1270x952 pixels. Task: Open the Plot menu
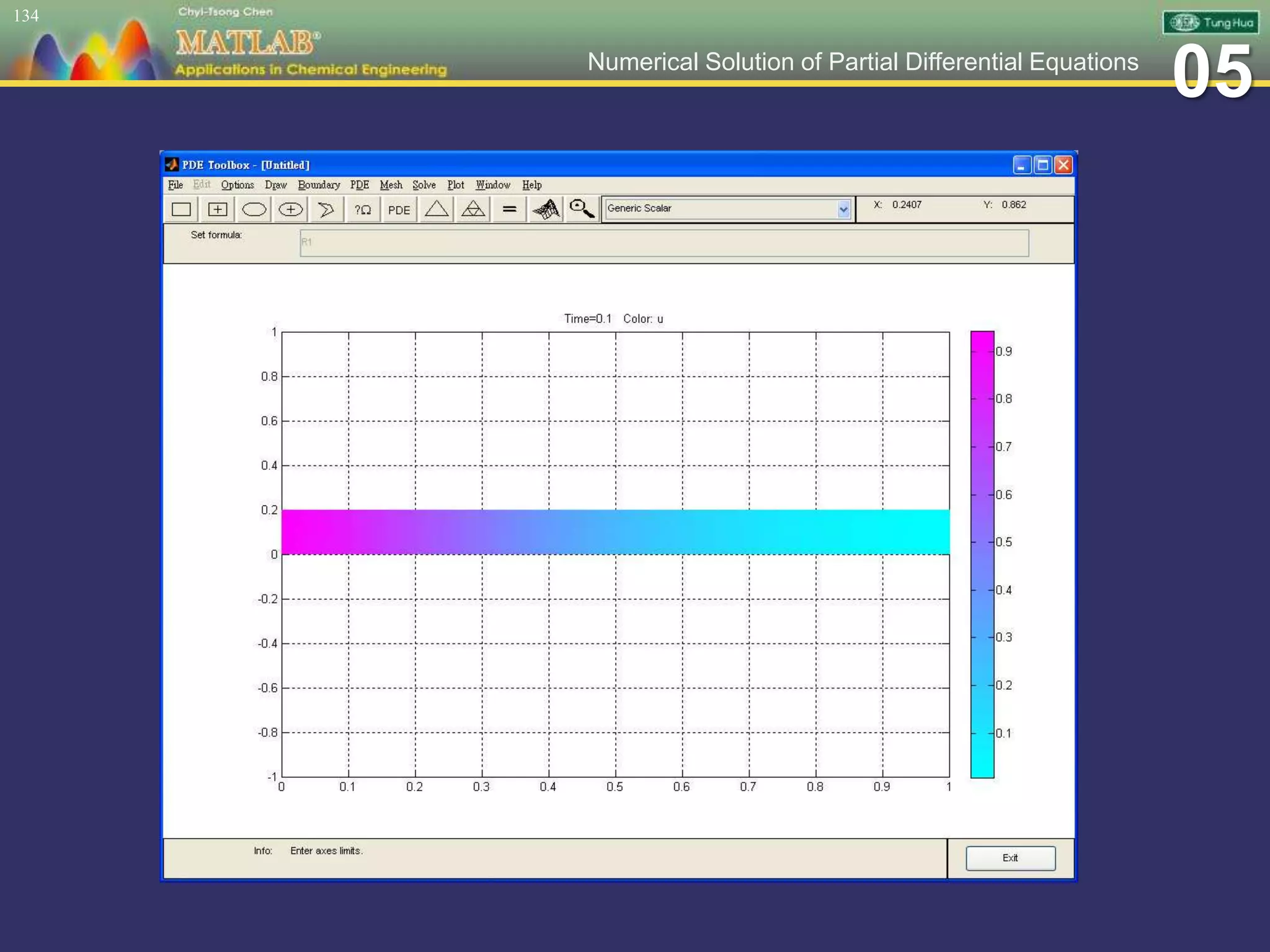pos(455,185)
